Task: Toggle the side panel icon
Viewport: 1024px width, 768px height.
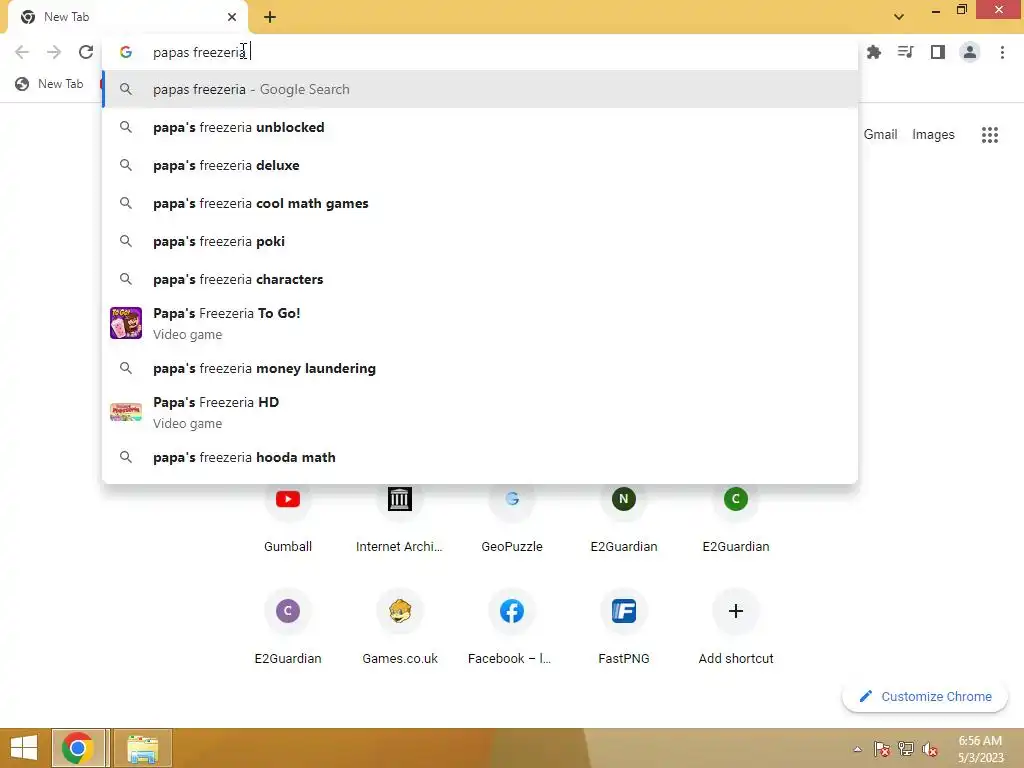Action: click(938, 52)
